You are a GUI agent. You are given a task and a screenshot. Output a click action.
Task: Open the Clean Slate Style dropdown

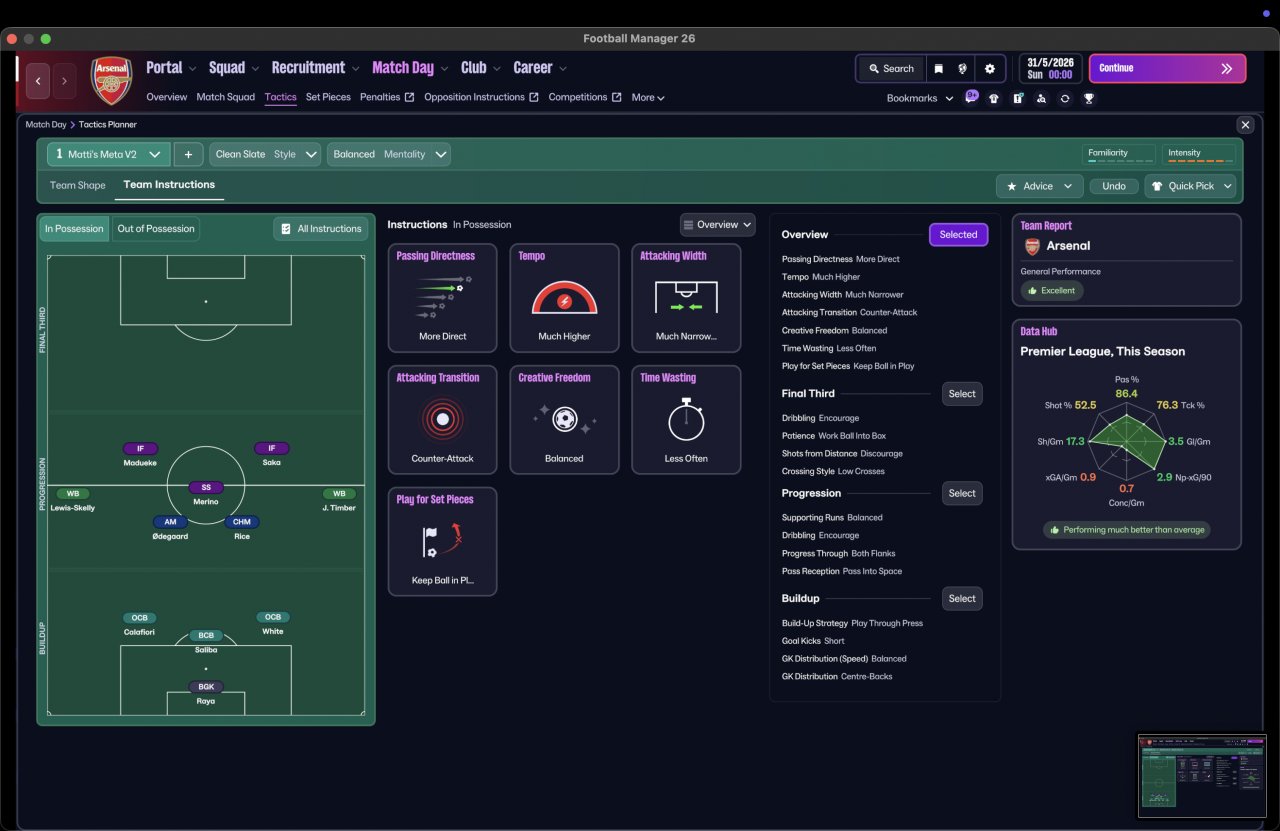265,154
